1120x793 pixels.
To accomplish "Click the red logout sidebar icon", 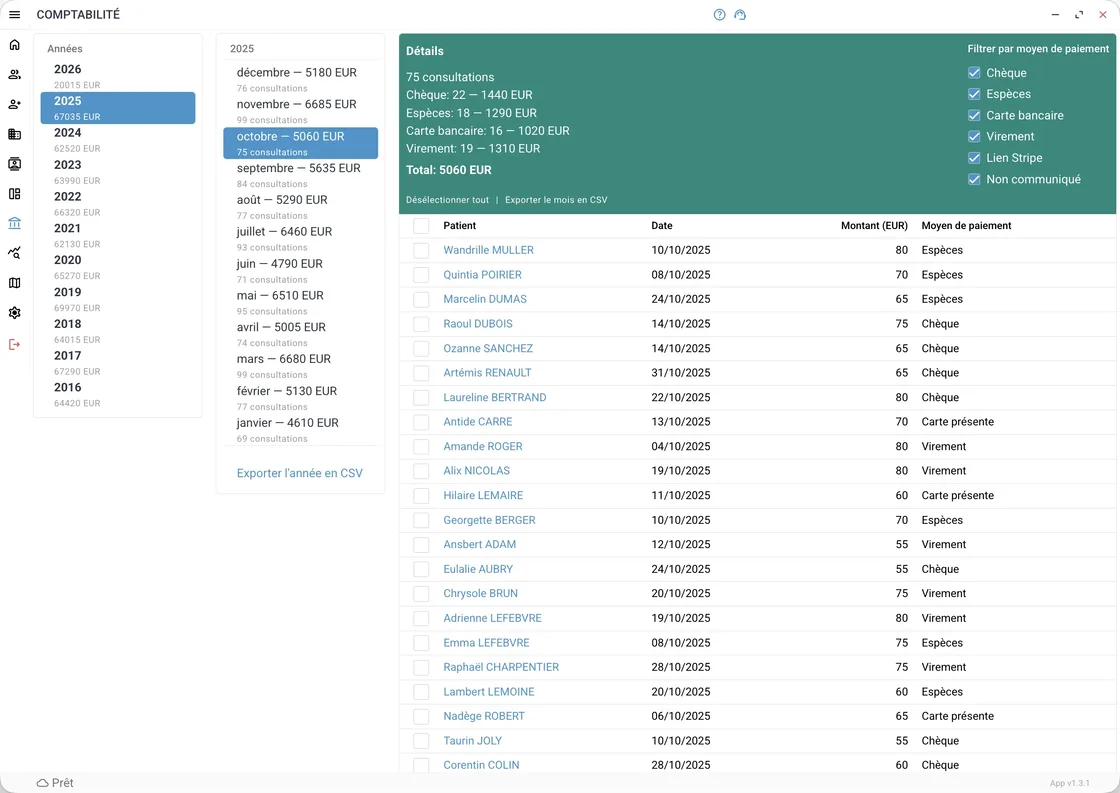I will 14,344.
